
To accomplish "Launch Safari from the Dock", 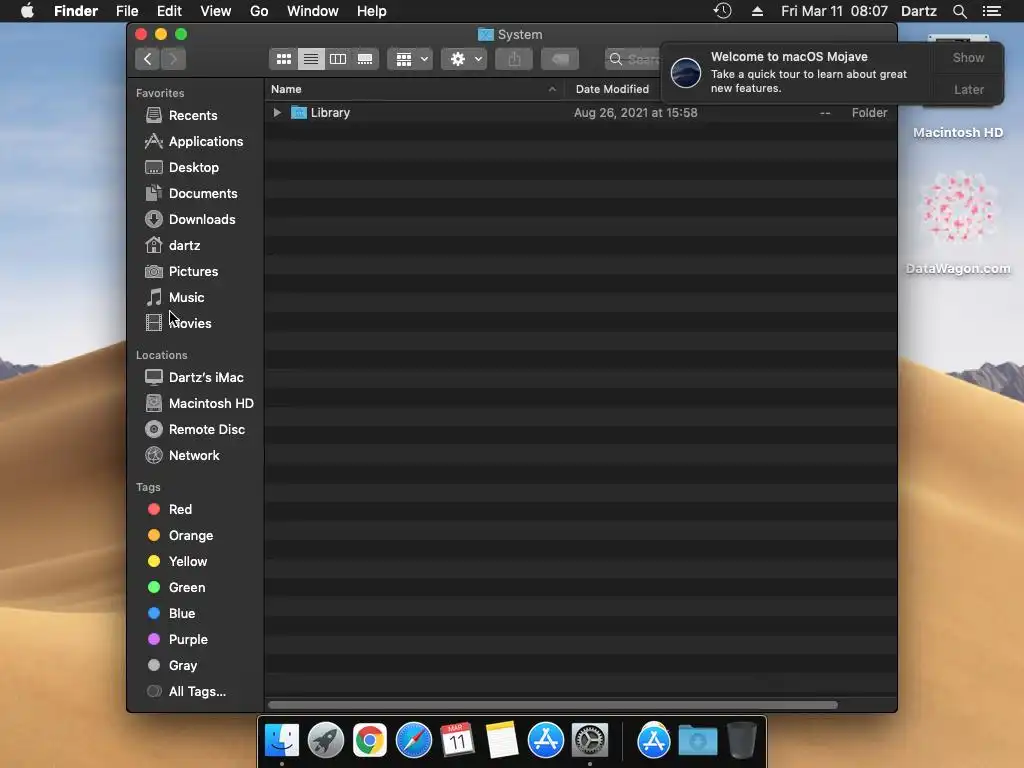I will (413, 740).
